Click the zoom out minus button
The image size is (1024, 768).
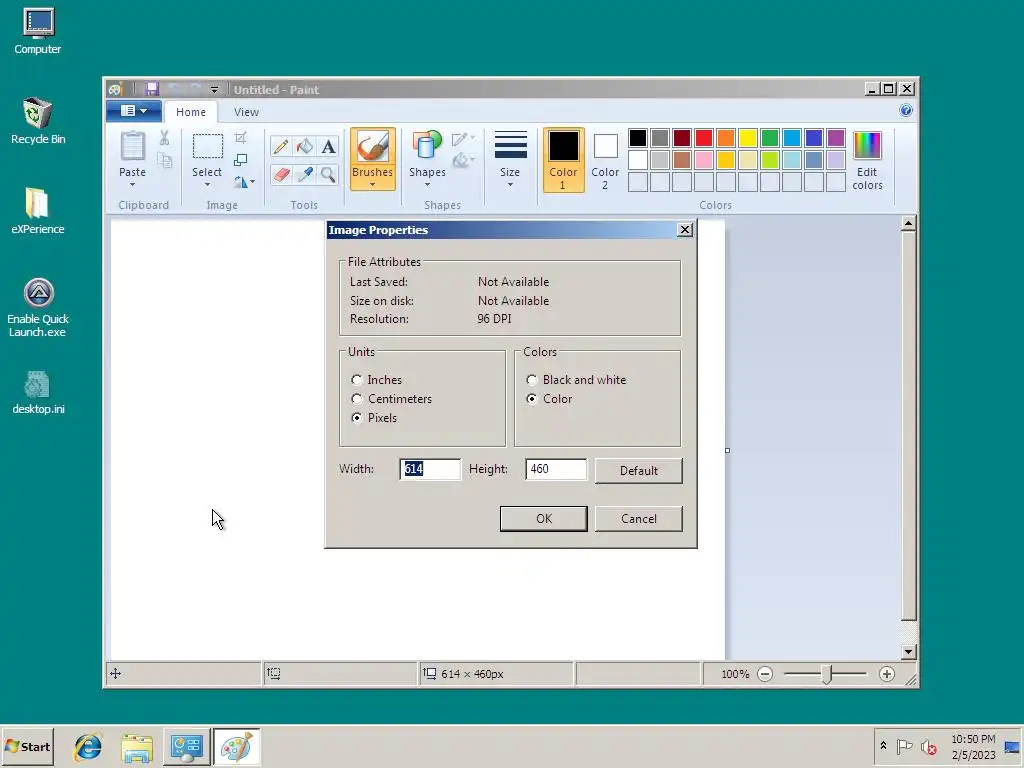(765, 674)
